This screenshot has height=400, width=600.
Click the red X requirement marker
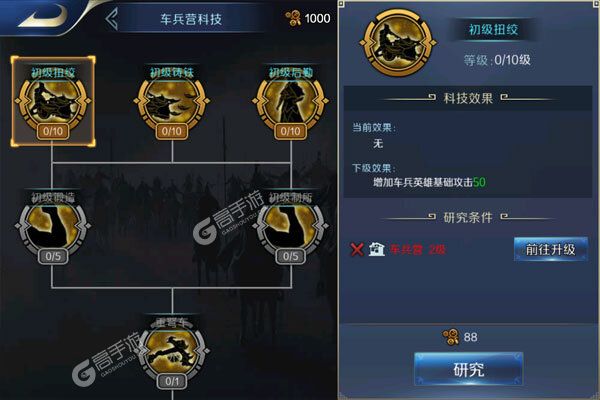pos(357,250)
